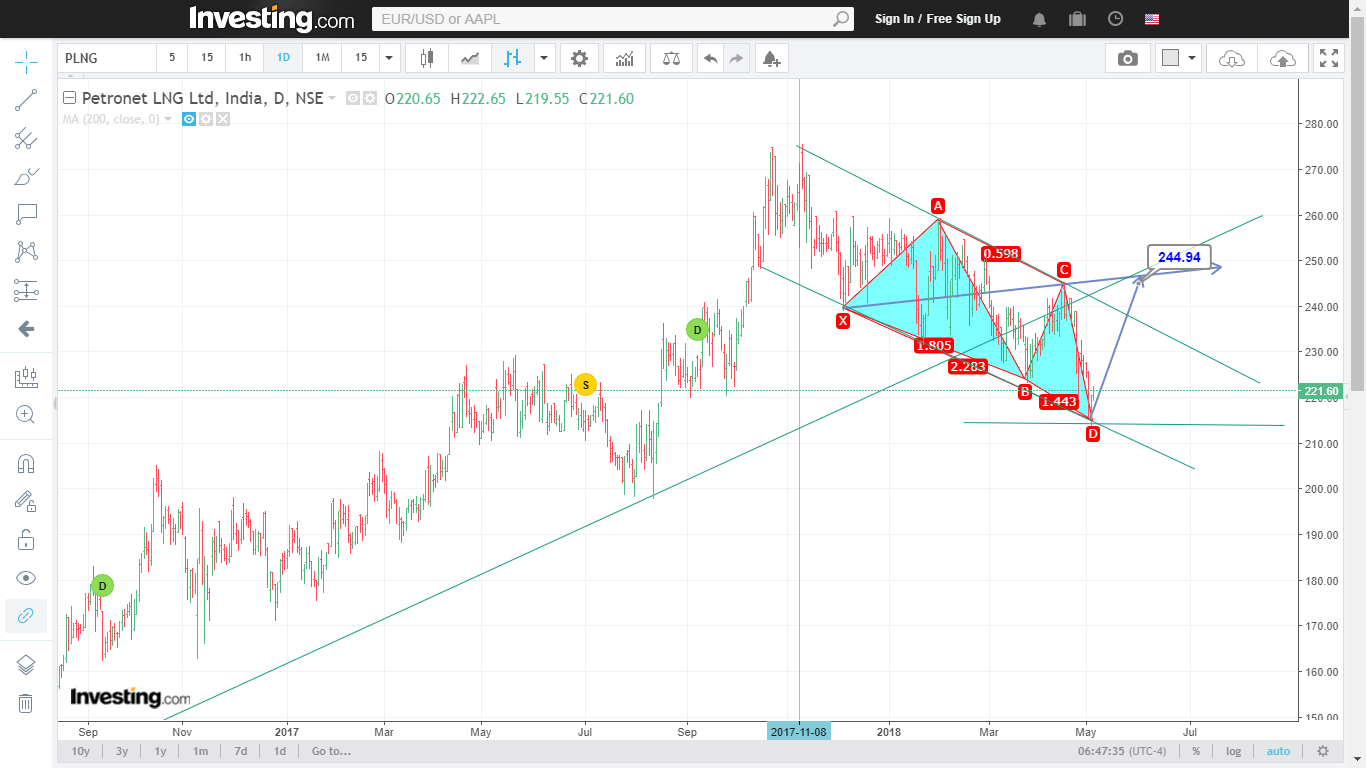Screen dimensions: 1366x768
Task: Open bottom-right chart settings gear
Action: [x=1323, y=751]
